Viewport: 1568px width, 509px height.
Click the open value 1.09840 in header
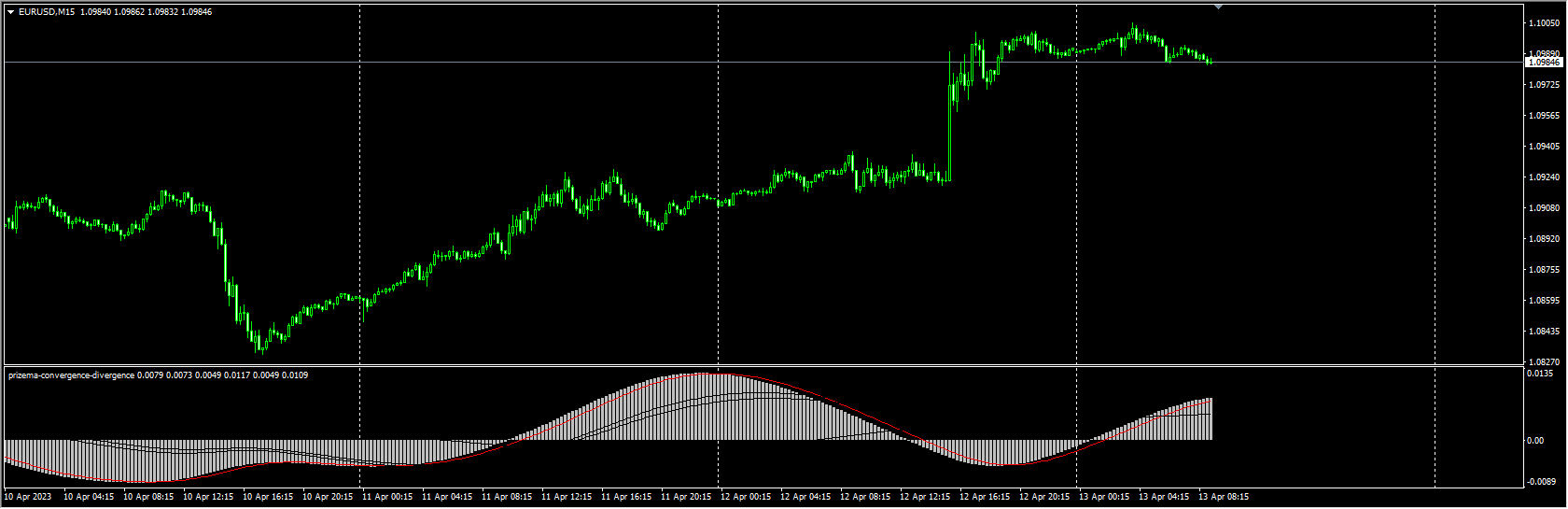pos(95,12)
